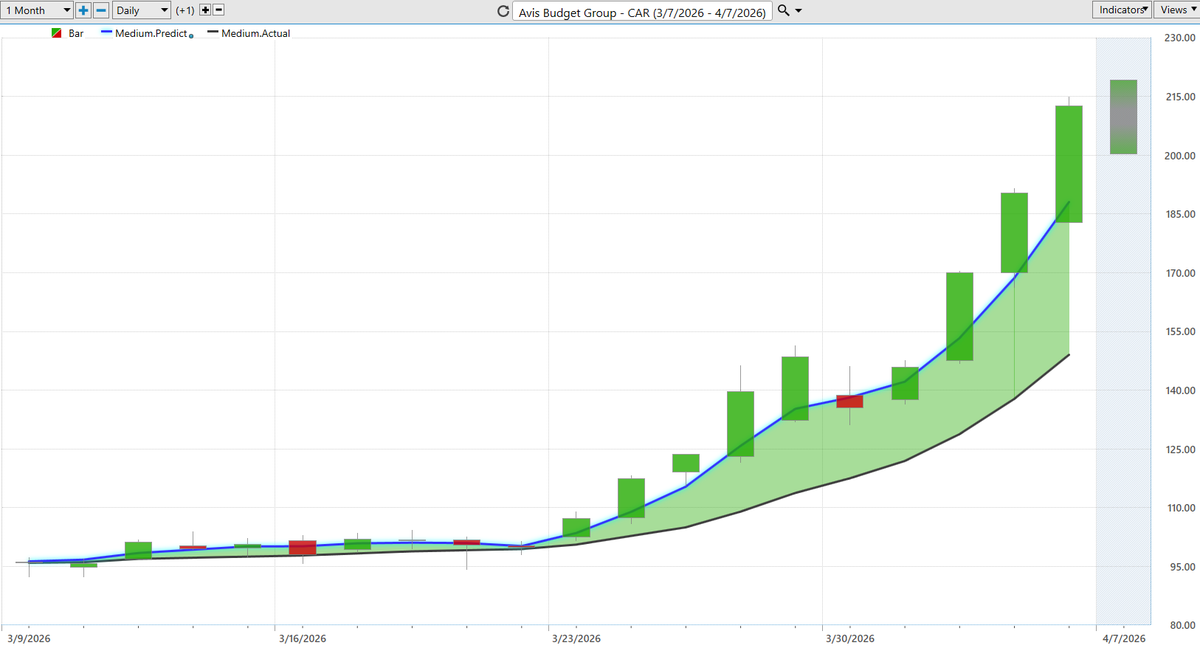Click the 110.00 price axis label
The height and width of the screenshot is (651, 1200).
tap(1181, 509)
